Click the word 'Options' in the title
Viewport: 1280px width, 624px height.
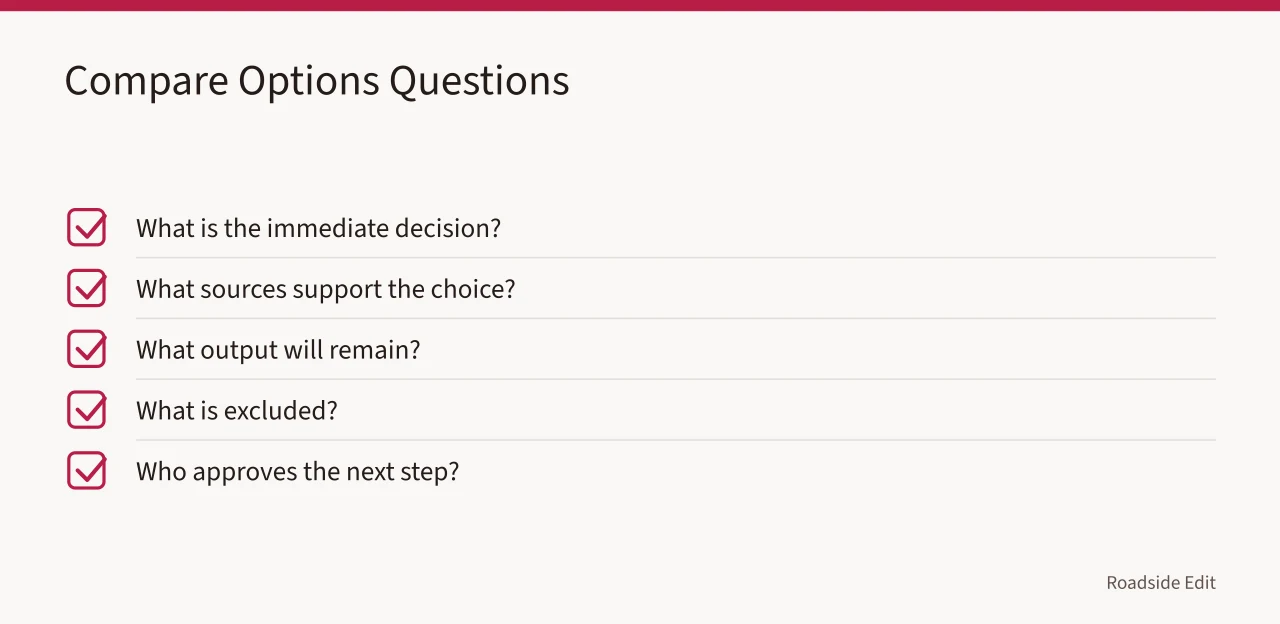pos(309,81)
